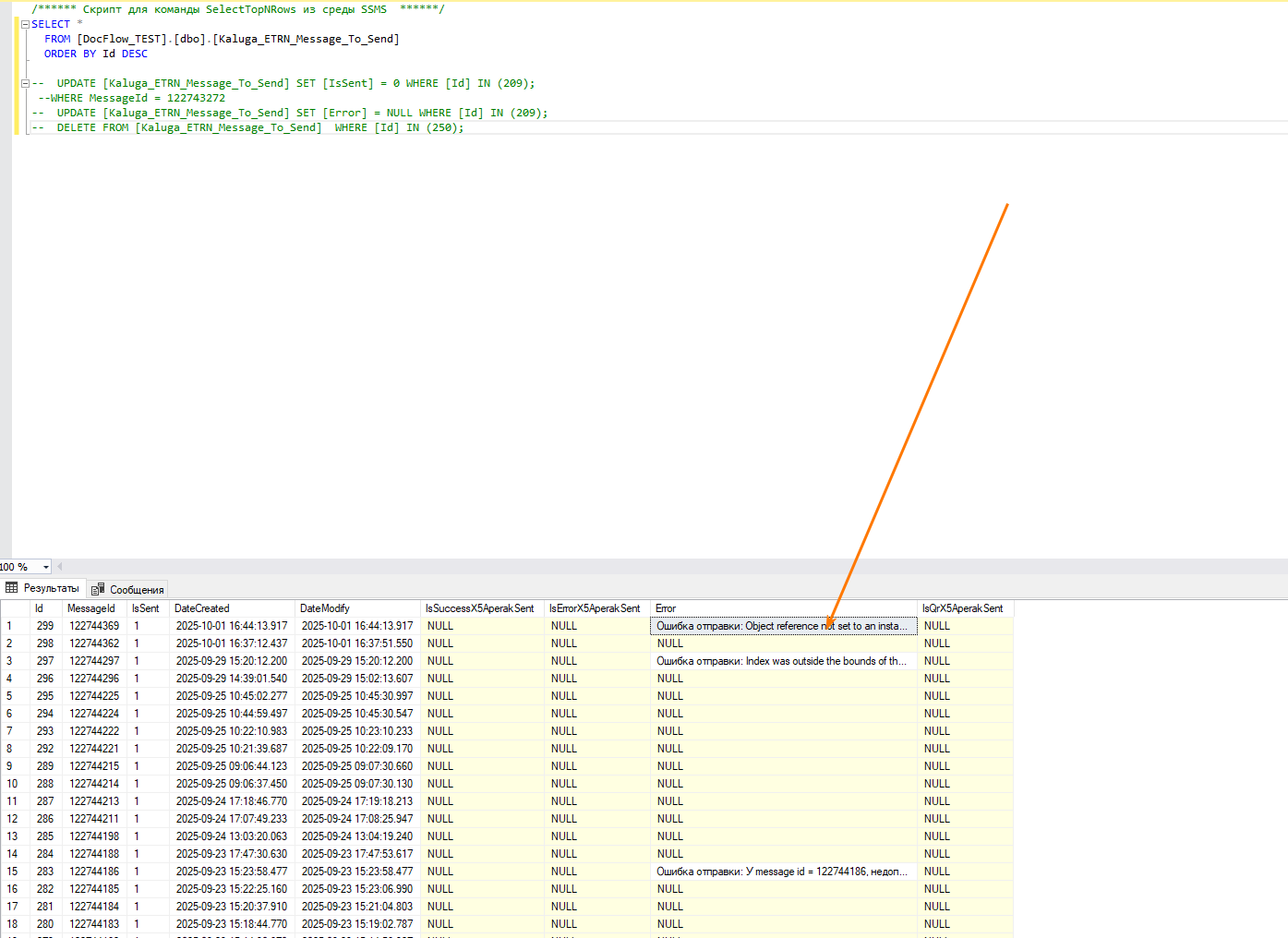Viewport: 1288px width, 938px height.
Task: Click MessageId cell 122744184
Action: (x=95, y=907)
